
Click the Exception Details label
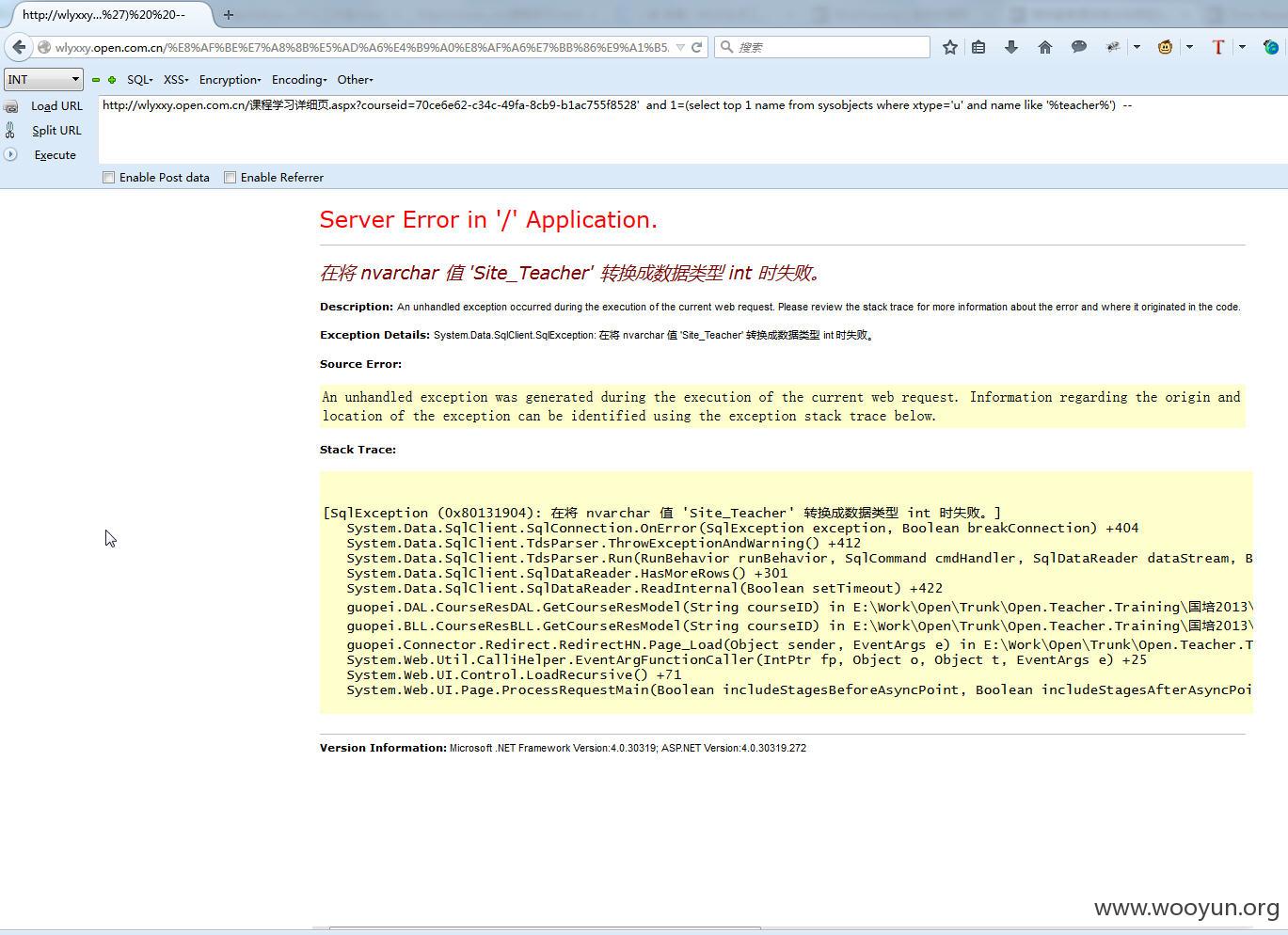[374, 335]
